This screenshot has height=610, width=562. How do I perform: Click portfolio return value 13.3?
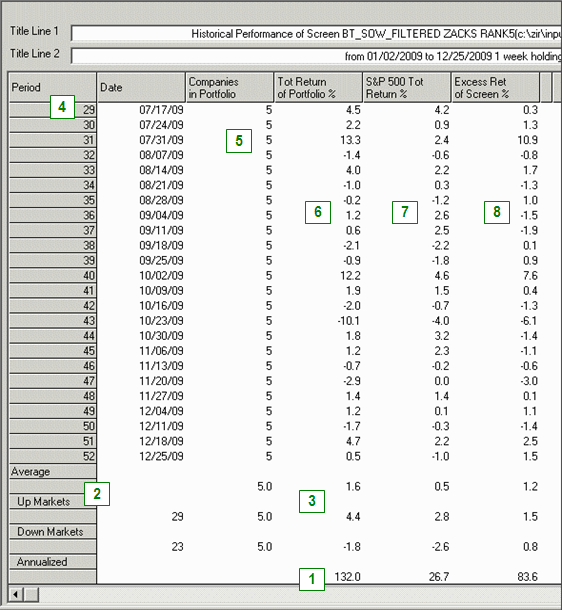350,140
